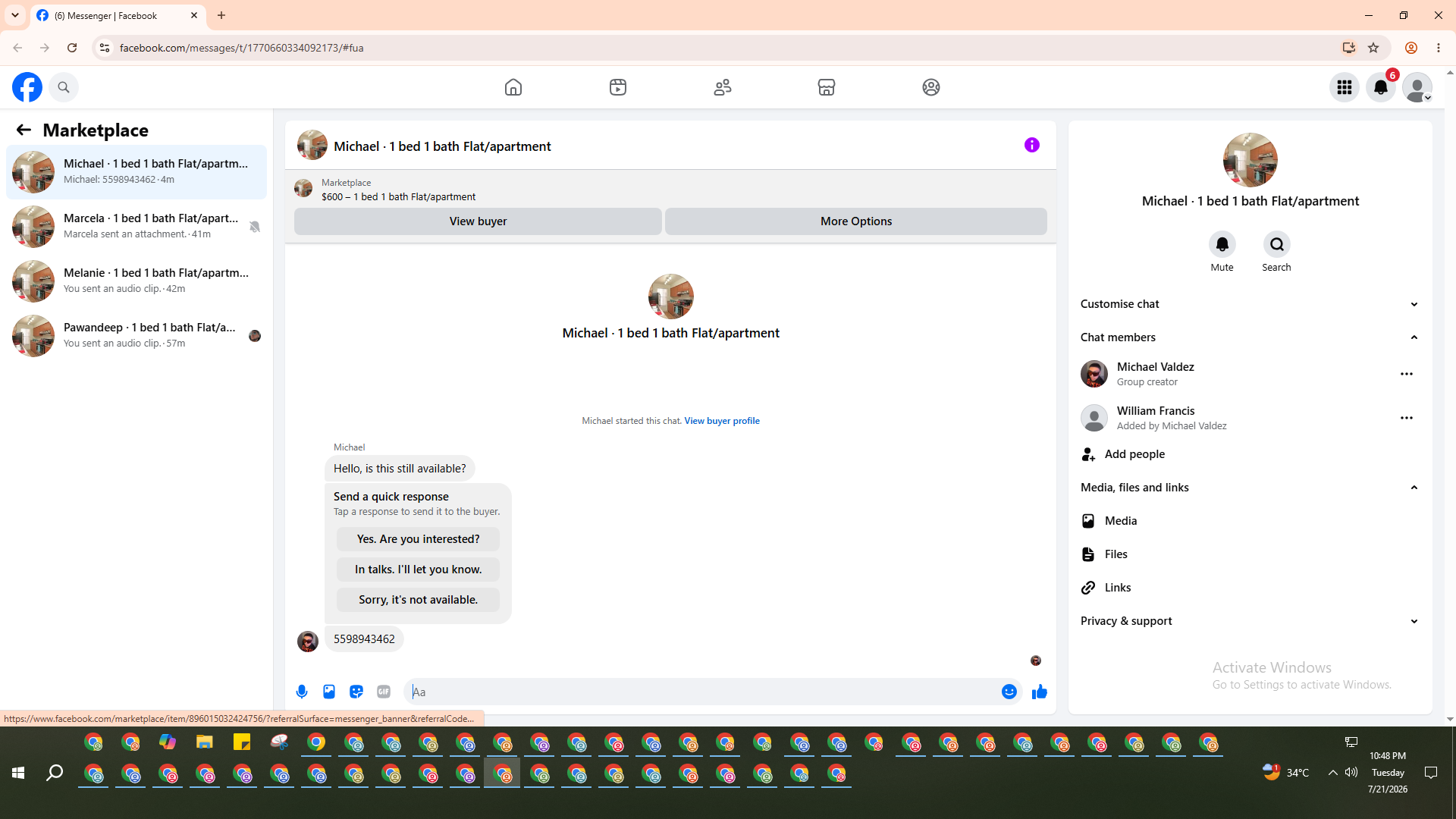Image resolution: width=1456 pixels, height=819 pixels.
Task: Open the Facebook menu grid icon
Action: tap(1345, 87)
